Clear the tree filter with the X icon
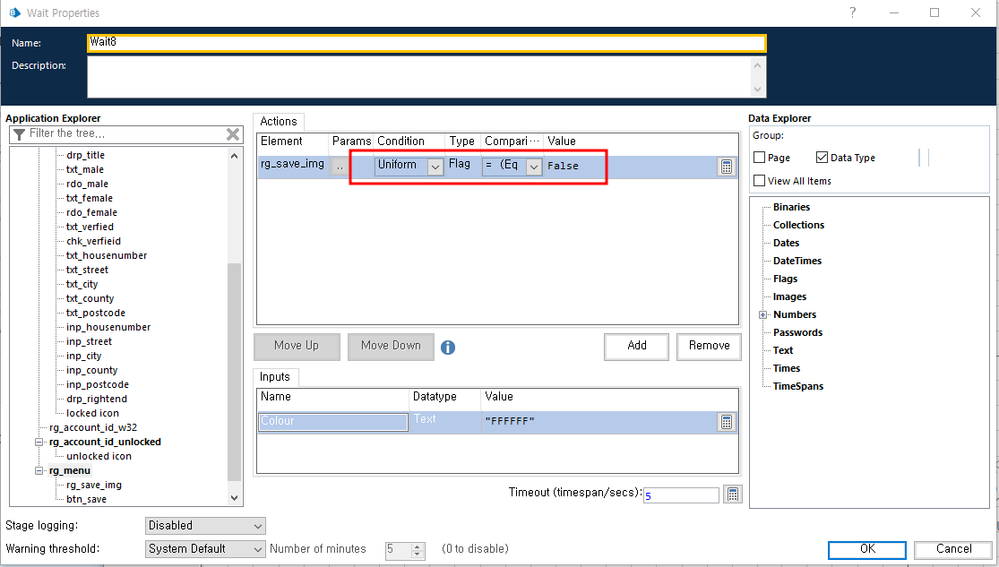The width and height of the screenshot is (999, 567). (x=232, y=134)
